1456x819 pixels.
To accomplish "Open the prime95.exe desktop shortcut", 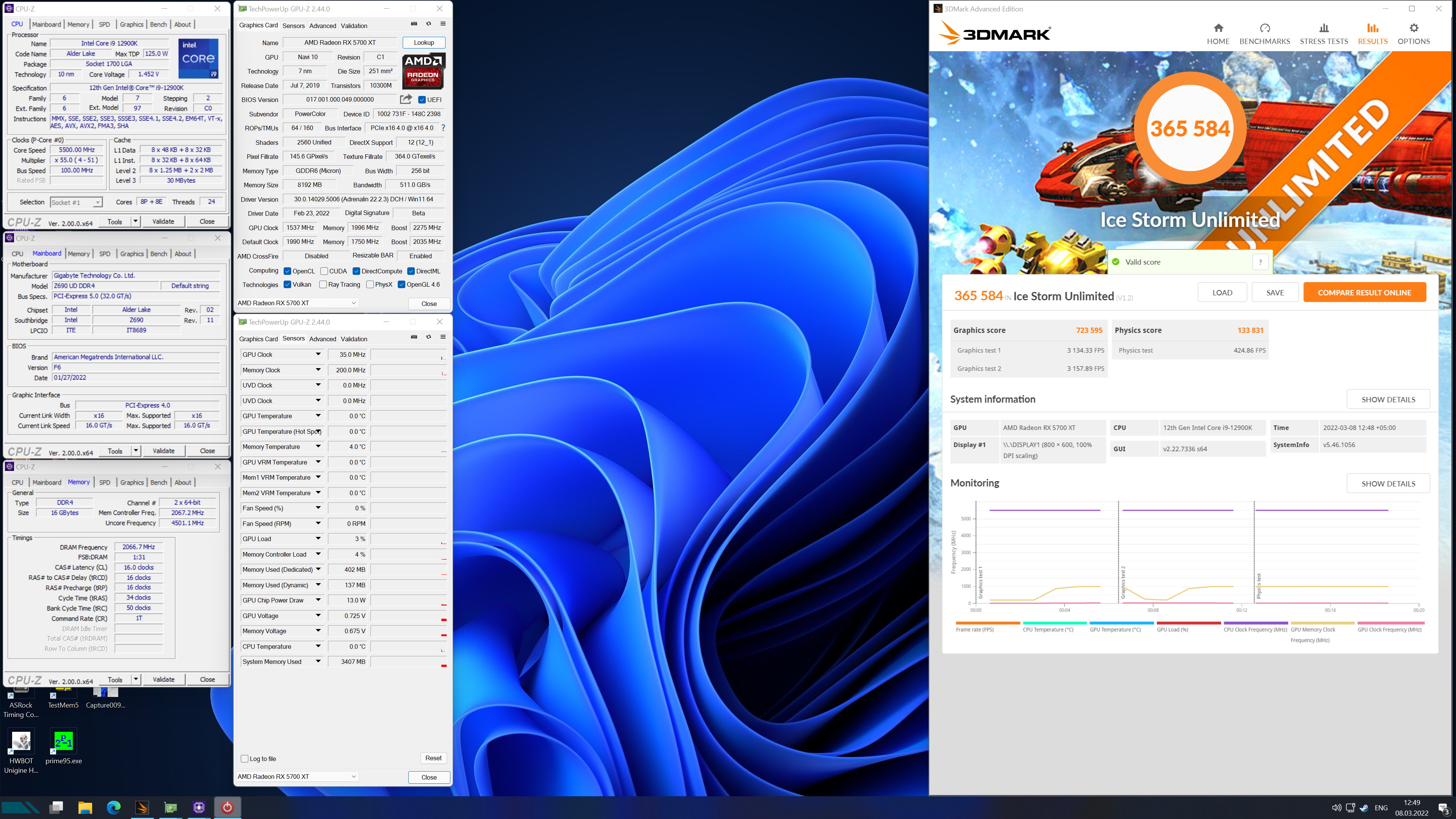I will [x=63, y=747].
